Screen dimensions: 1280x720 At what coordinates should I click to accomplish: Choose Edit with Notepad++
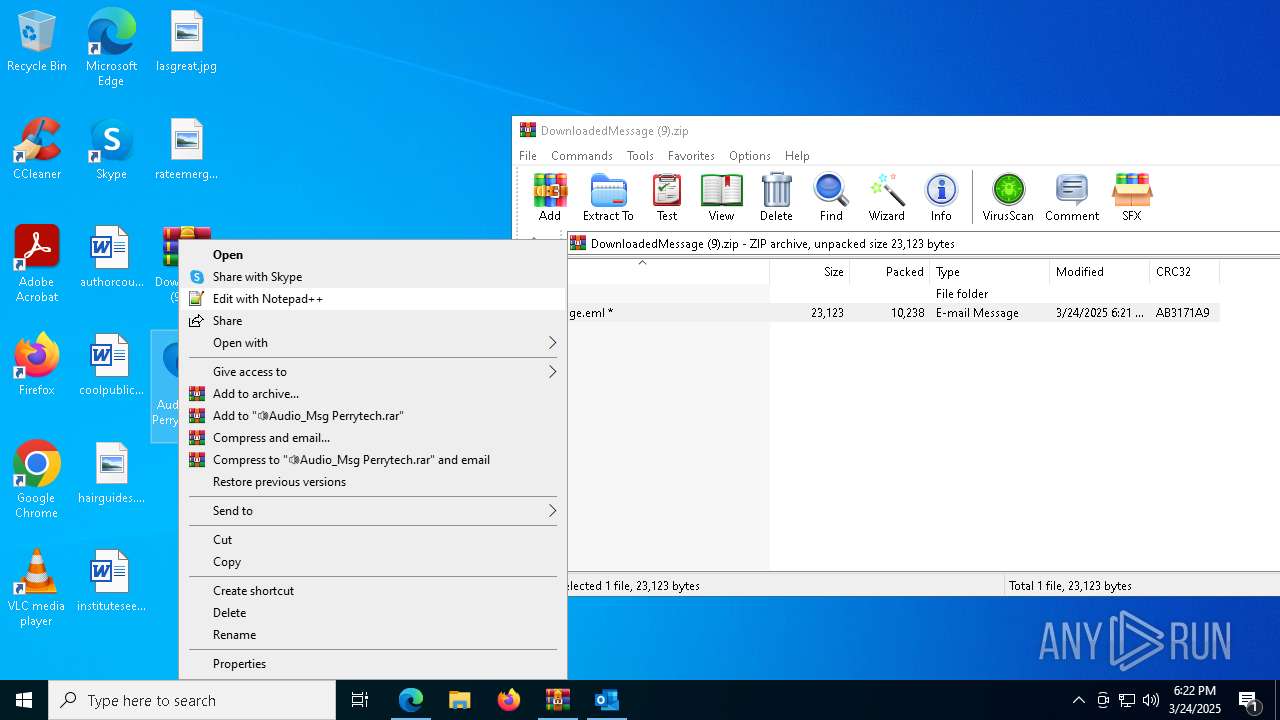(373, 299)
